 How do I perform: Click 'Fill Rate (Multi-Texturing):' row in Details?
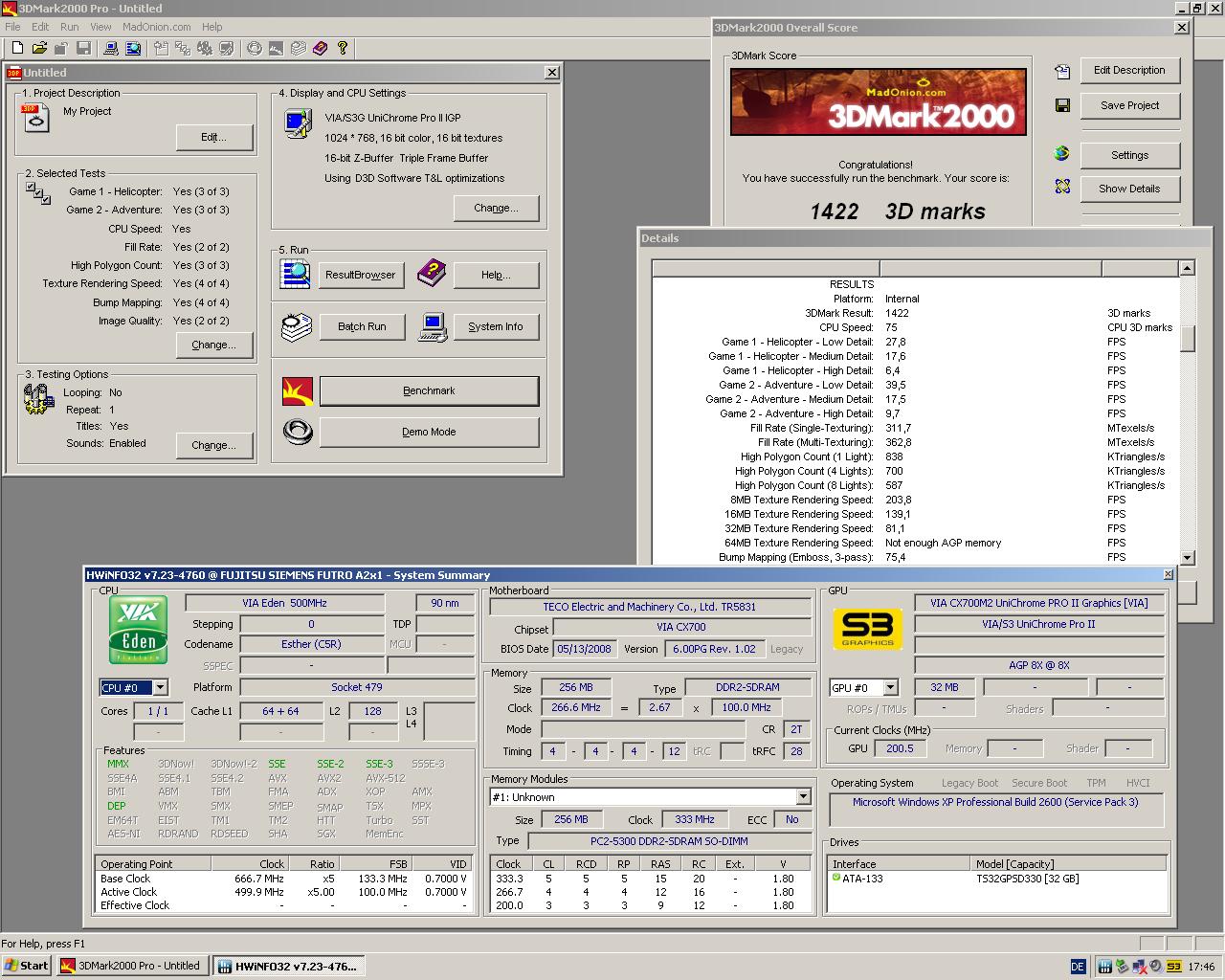click(x=916, y=442)
